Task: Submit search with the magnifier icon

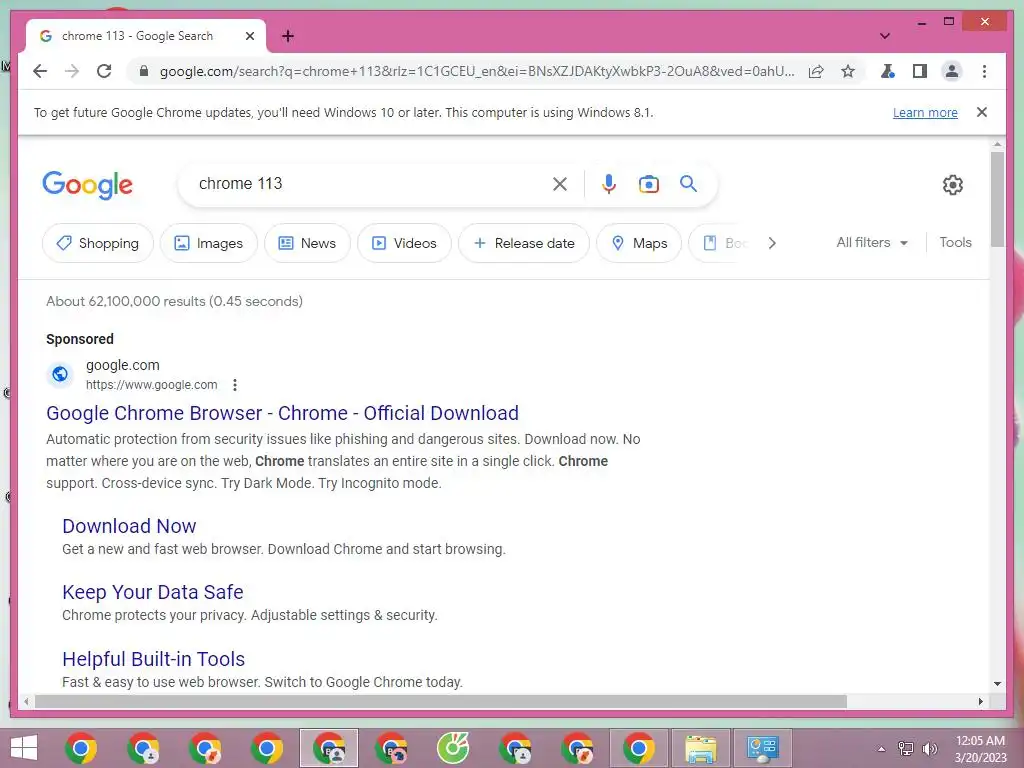Action: coord(688,184)
